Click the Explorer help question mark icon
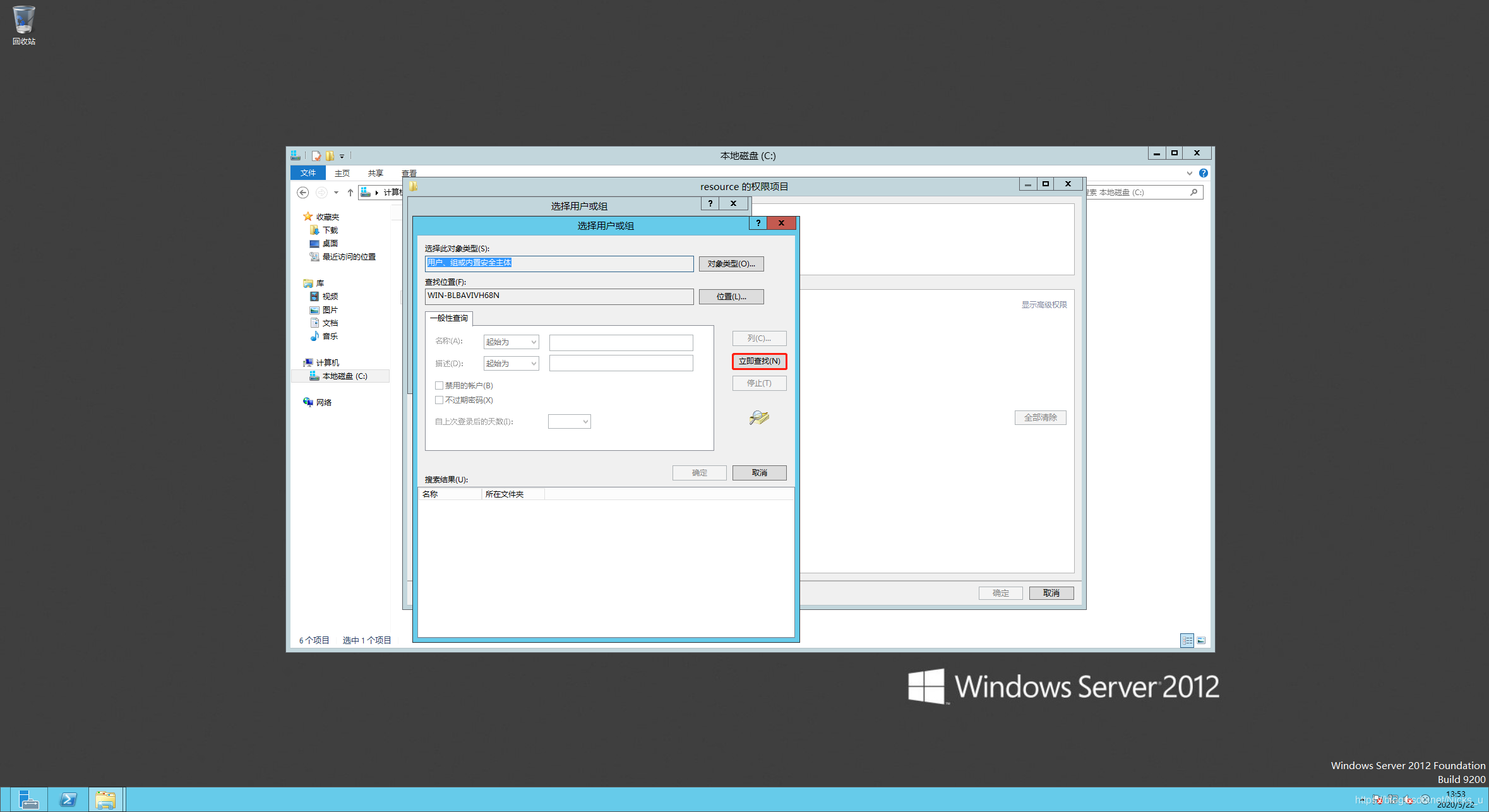Image resolution: width=1489 pixels, height=812 pixels. point(1204,173)
